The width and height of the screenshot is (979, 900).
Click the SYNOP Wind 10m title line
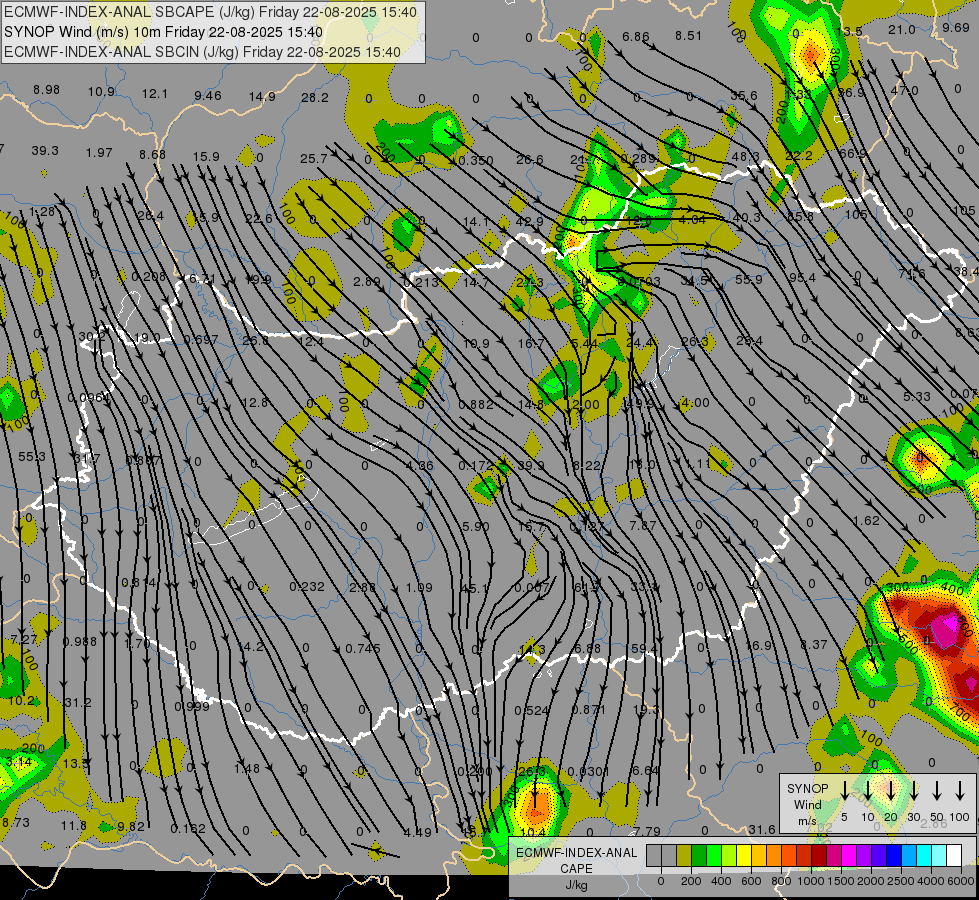point(164,32)
